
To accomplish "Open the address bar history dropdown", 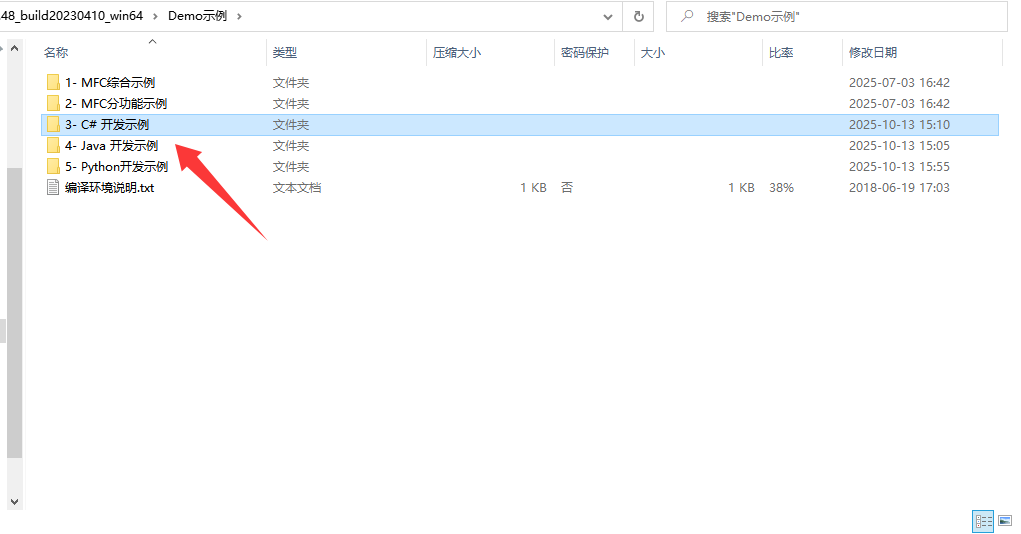I will pos(608,16).
